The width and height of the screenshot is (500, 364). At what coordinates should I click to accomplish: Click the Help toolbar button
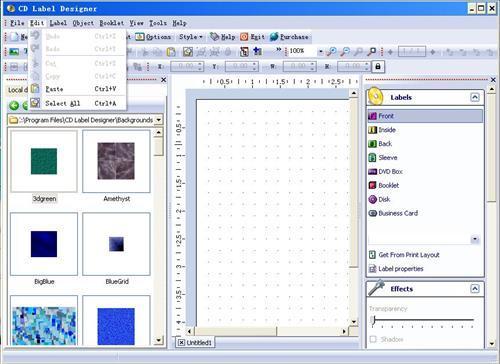click(223, 37)
